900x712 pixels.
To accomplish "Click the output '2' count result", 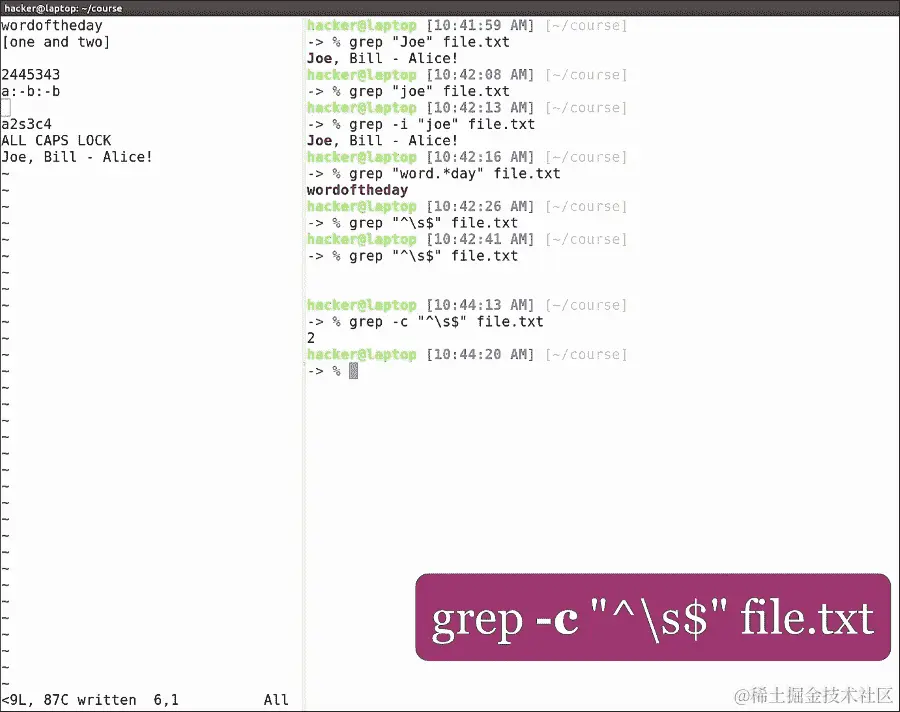I will pyautogui.click(x=311, y=338).
